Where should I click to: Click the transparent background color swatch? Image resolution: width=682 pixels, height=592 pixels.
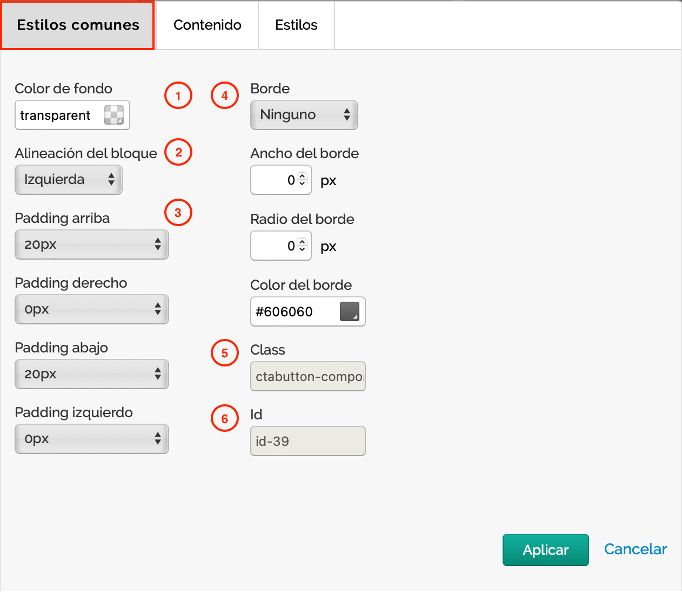coord(115,116)
